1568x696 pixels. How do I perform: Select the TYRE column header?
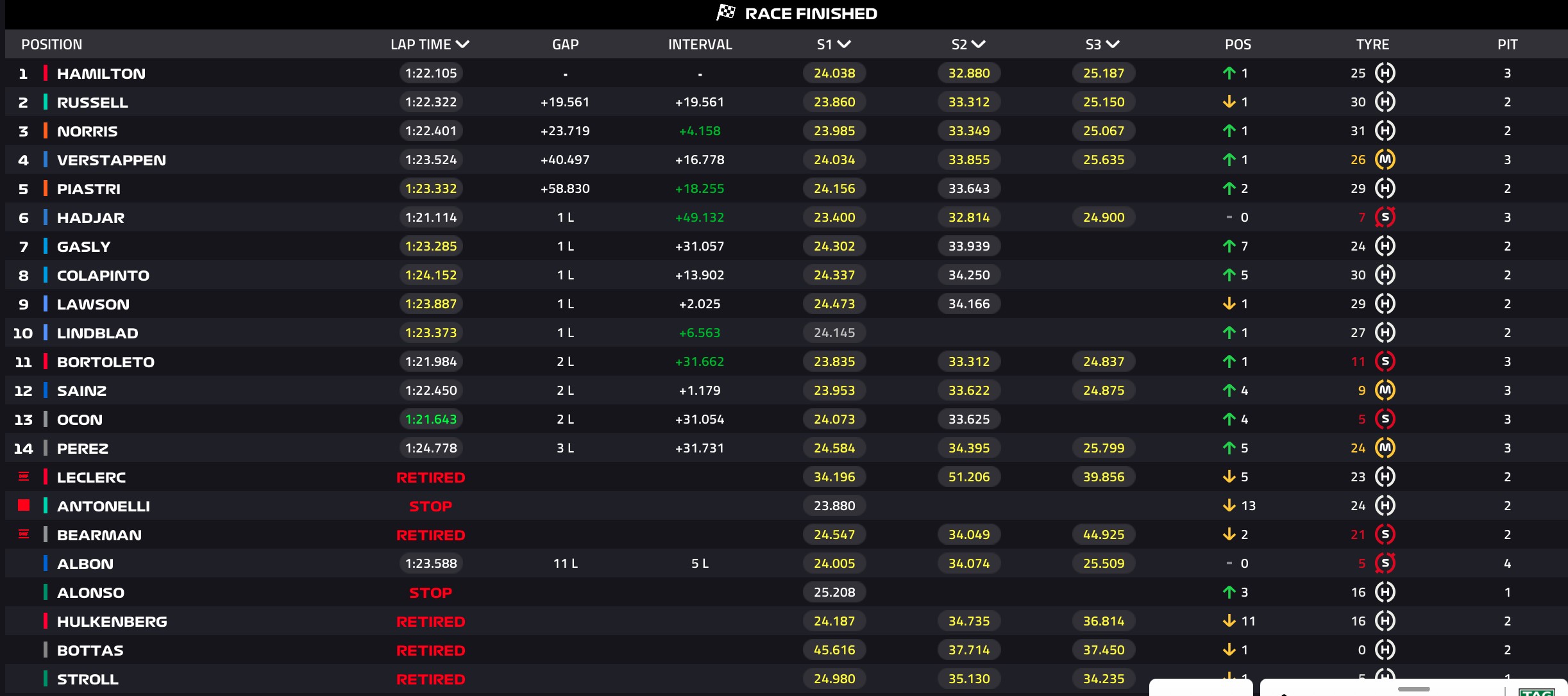click(1372, 44)
